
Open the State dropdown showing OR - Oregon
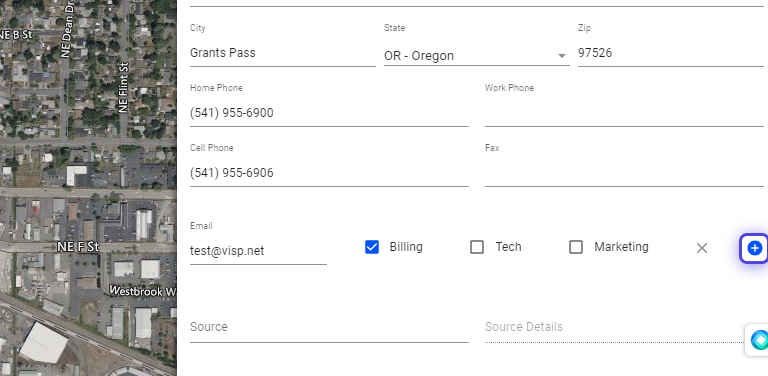[x=477, y=56]
